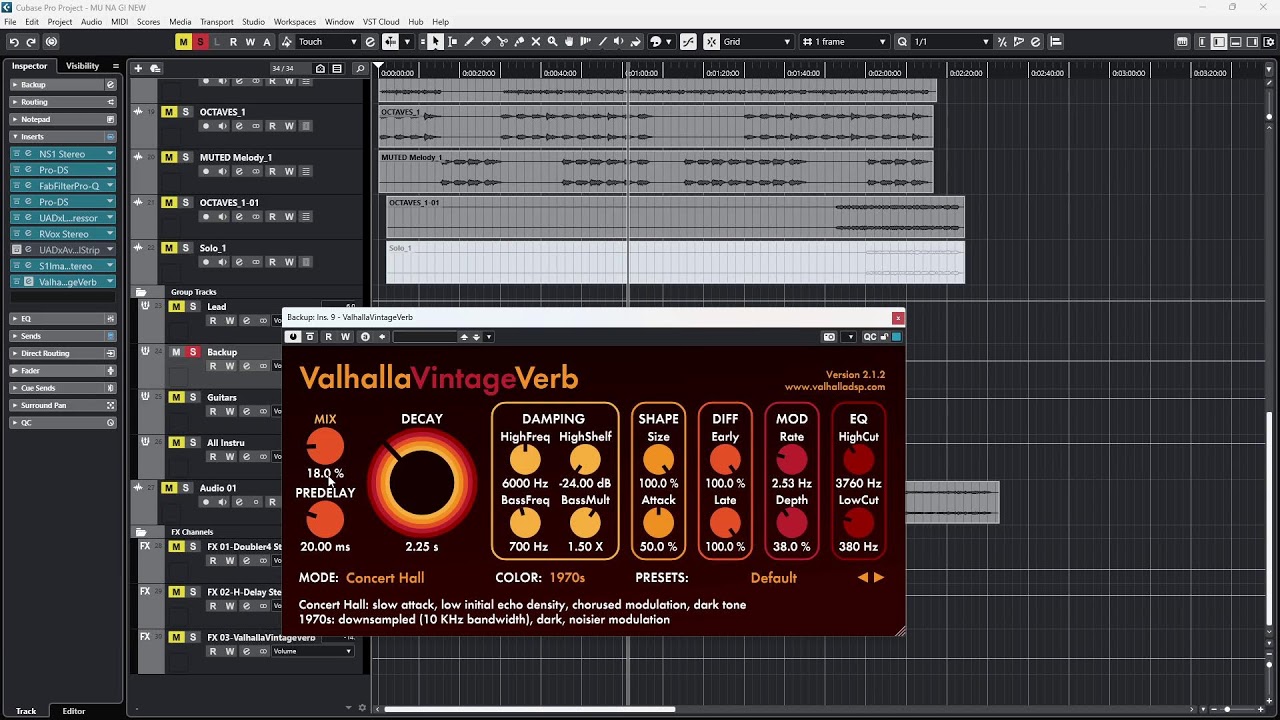
Task: Select the Draw pencil tool
Action: point(469,42)
